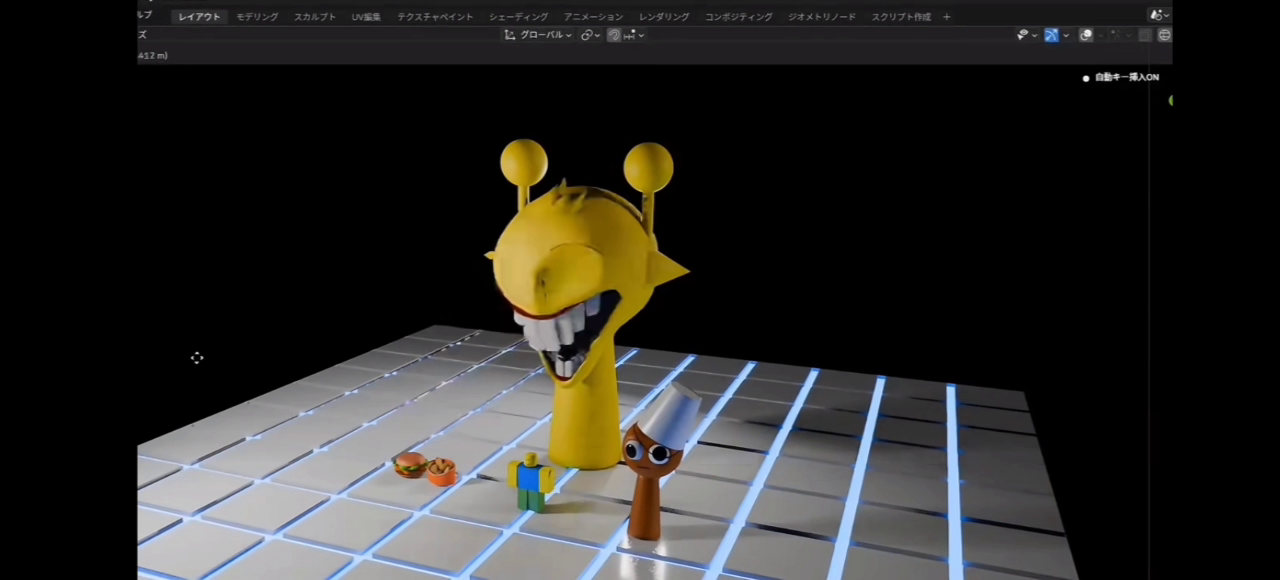Switch to the モデリング workspace tab
This screenshot has width=1280, height=580.
click(257, 17)
